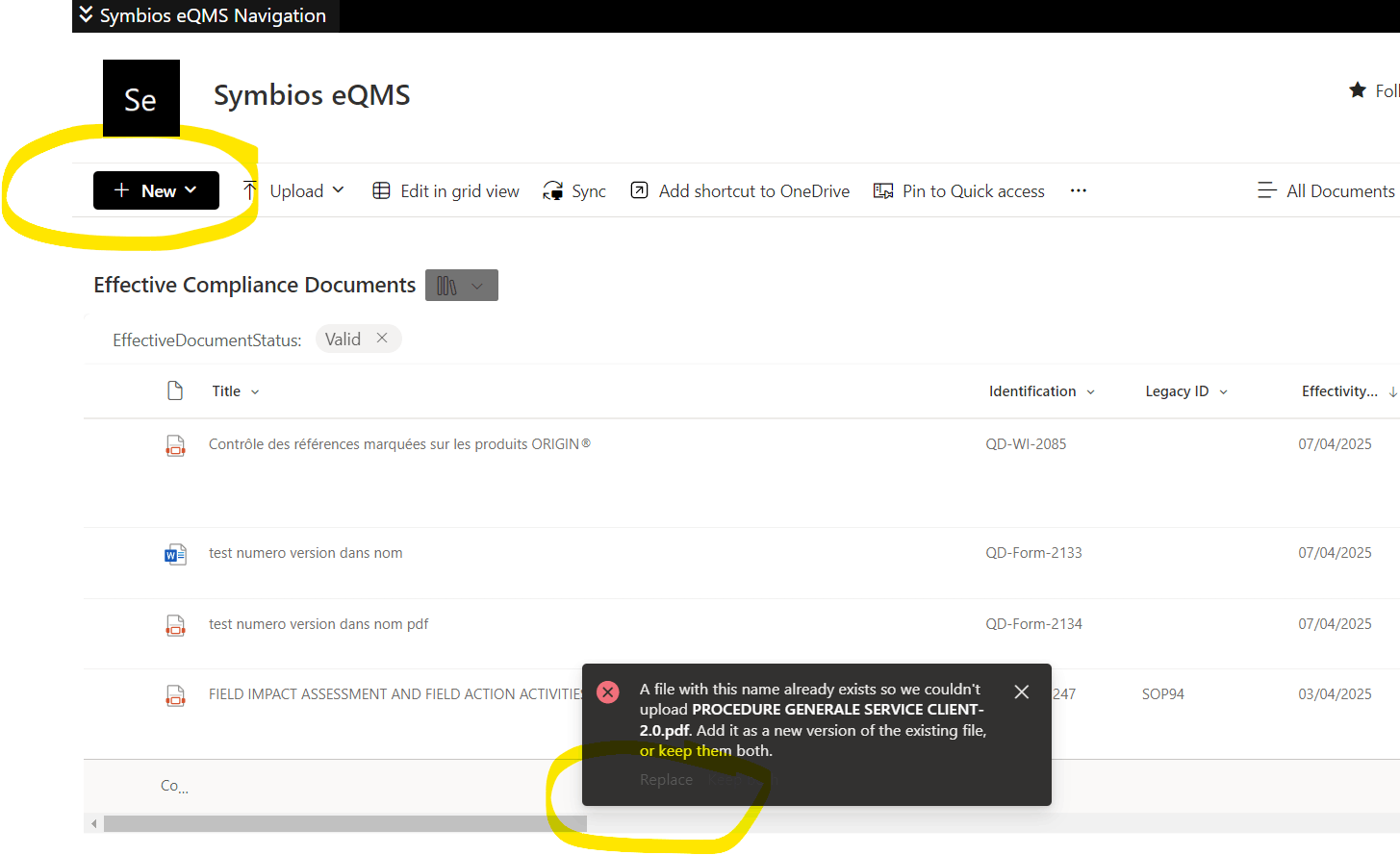Open the library switcher dropdown button
The image size is (1400, 855).
coord(462,286)
